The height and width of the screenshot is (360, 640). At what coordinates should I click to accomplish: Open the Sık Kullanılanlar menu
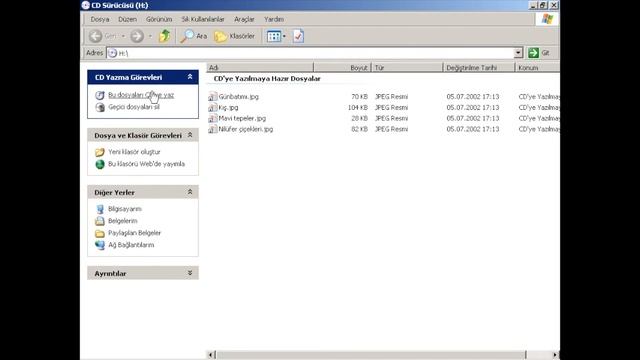pos(203,19)
